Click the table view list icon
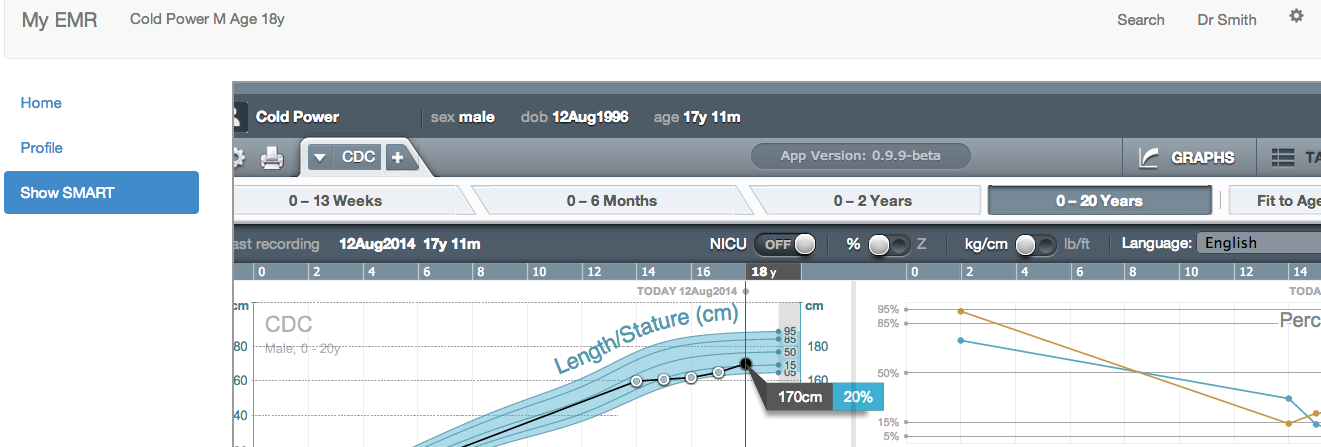Screen dimensions: 1321x447 tap(1283, 157)
